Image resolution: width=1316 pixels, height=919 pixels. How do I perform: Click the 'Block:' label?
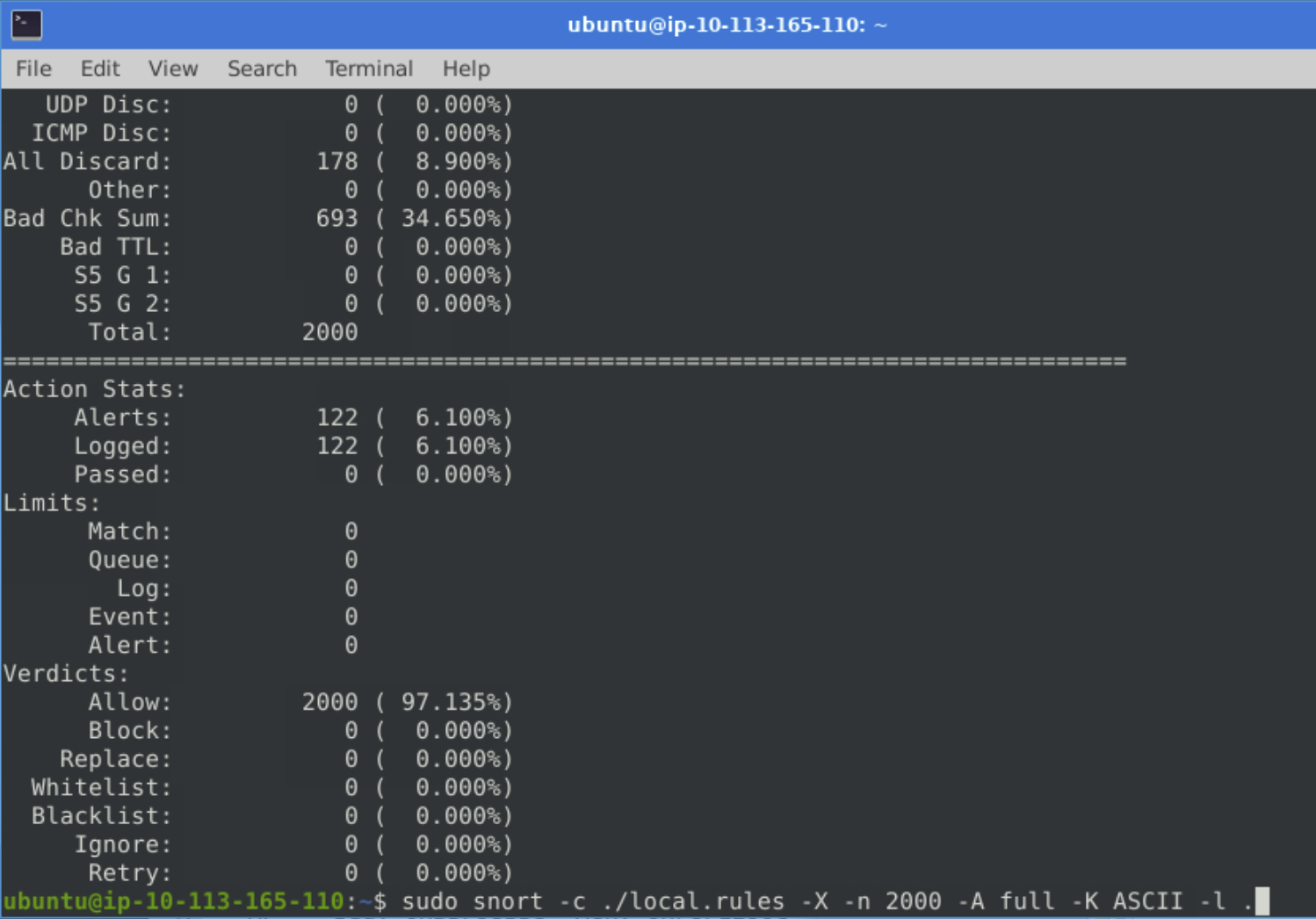130,730
